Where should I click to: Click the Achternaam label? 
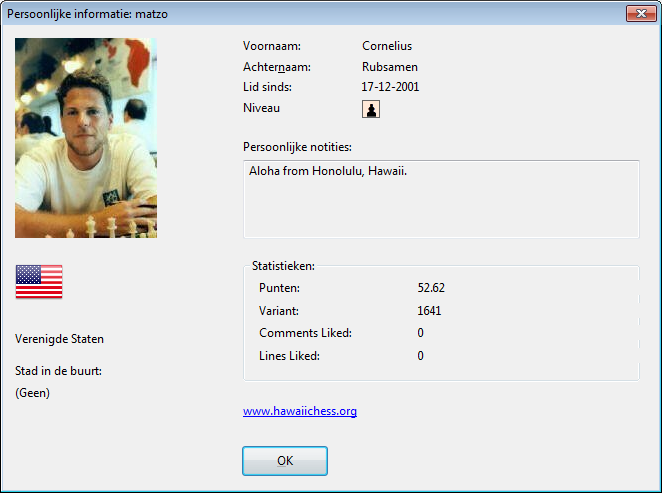(x=277, y=67)
